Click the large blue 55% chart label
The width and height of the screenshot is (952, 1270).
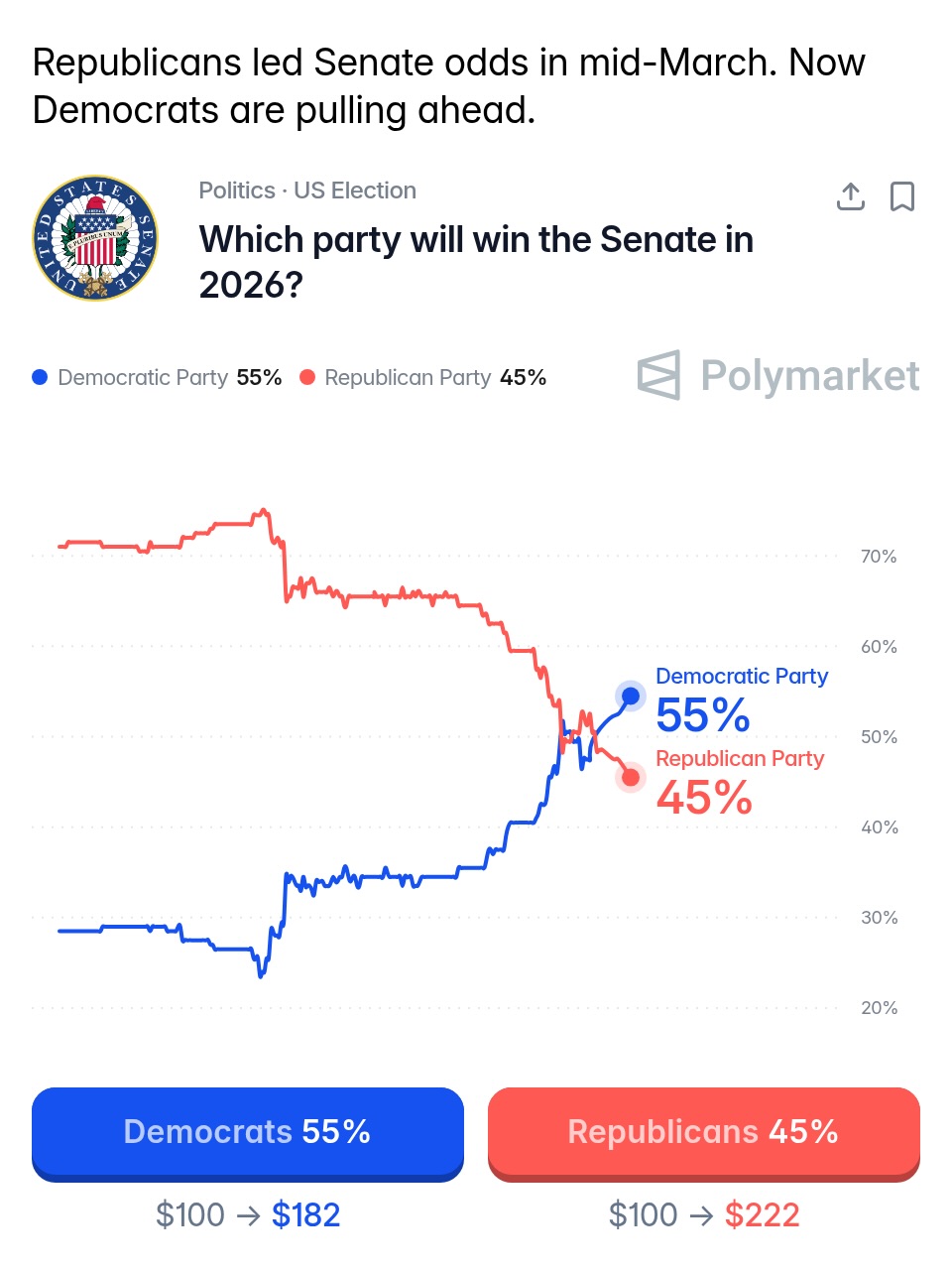coord(703,715)
